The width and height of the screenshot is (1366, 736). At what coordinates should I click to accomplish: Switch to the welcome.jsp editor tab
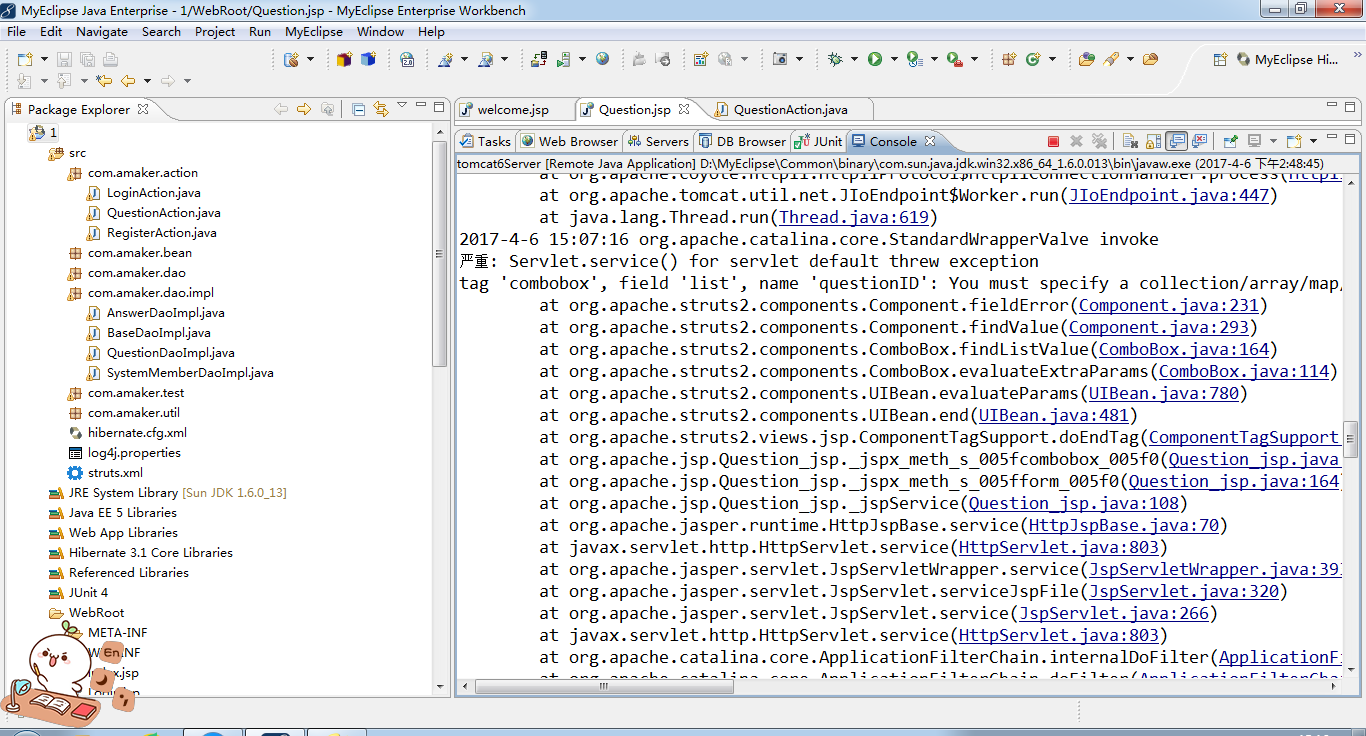[514, 109]
